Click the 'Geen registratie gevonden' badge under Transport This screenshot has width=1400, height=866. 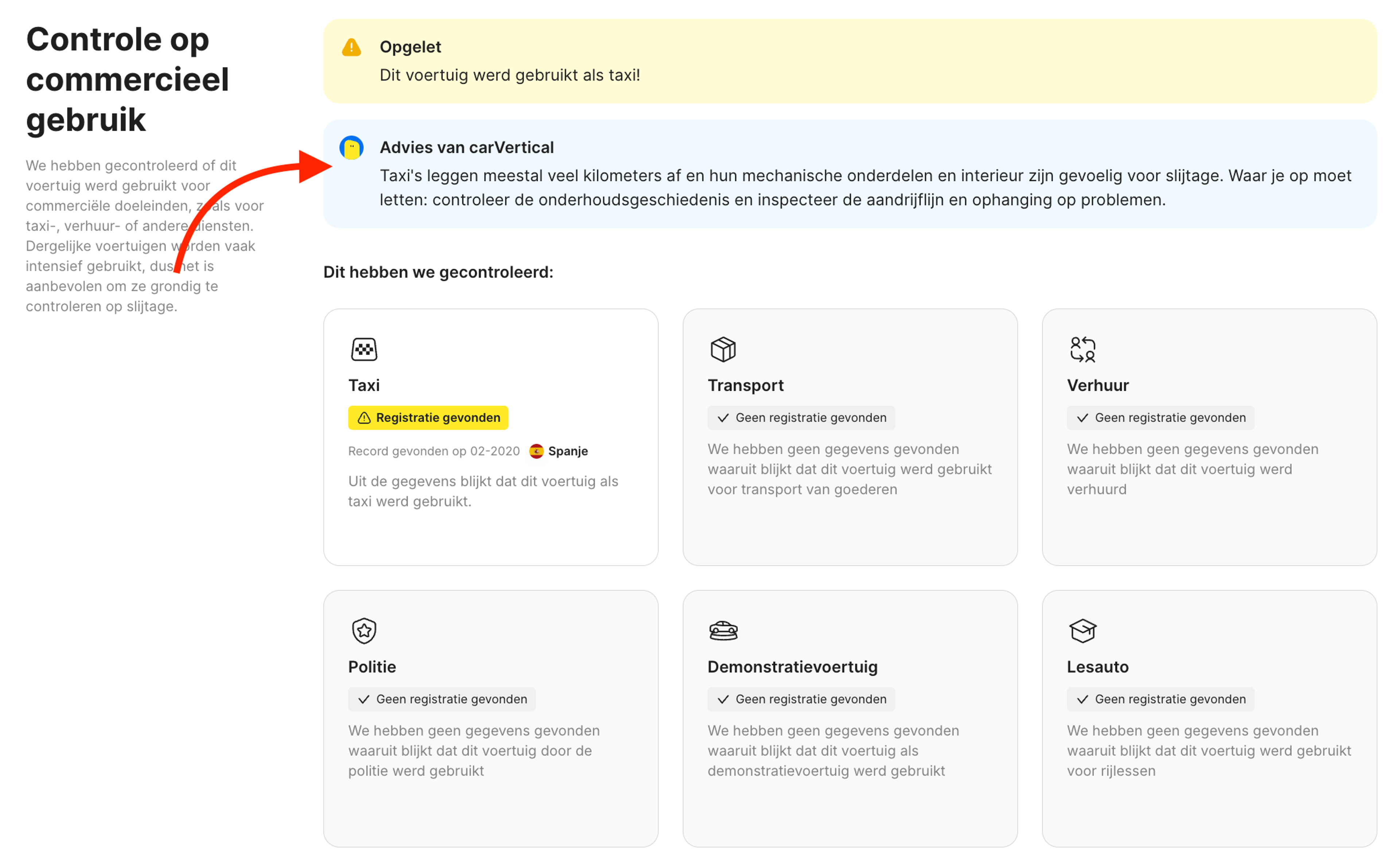pyautogui.click(x=800, y=418)
